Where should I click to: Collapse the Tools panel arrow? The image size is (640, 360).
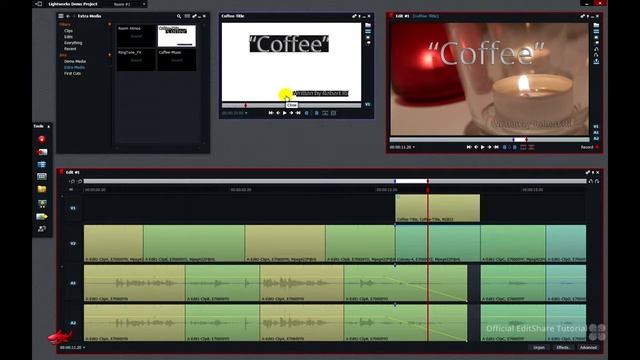(49, 127)
